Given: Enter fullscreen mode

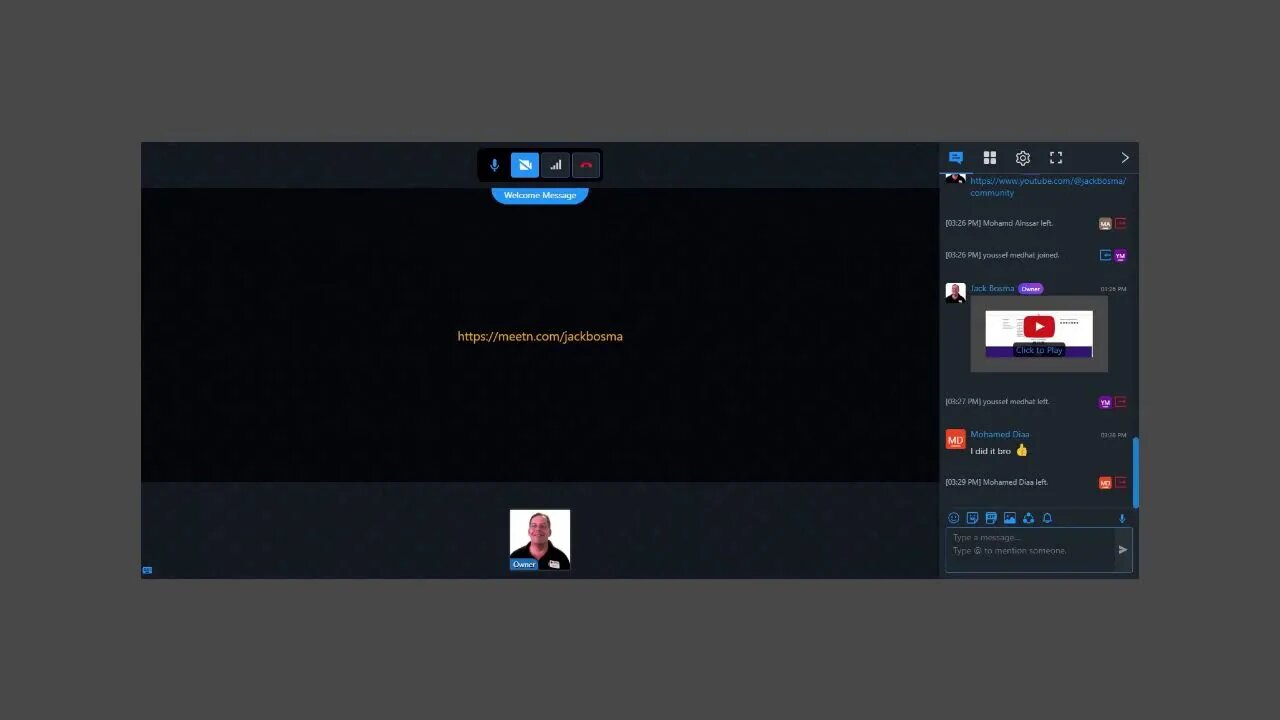Looking at the screenshot, I should (x=1056, y=158).
